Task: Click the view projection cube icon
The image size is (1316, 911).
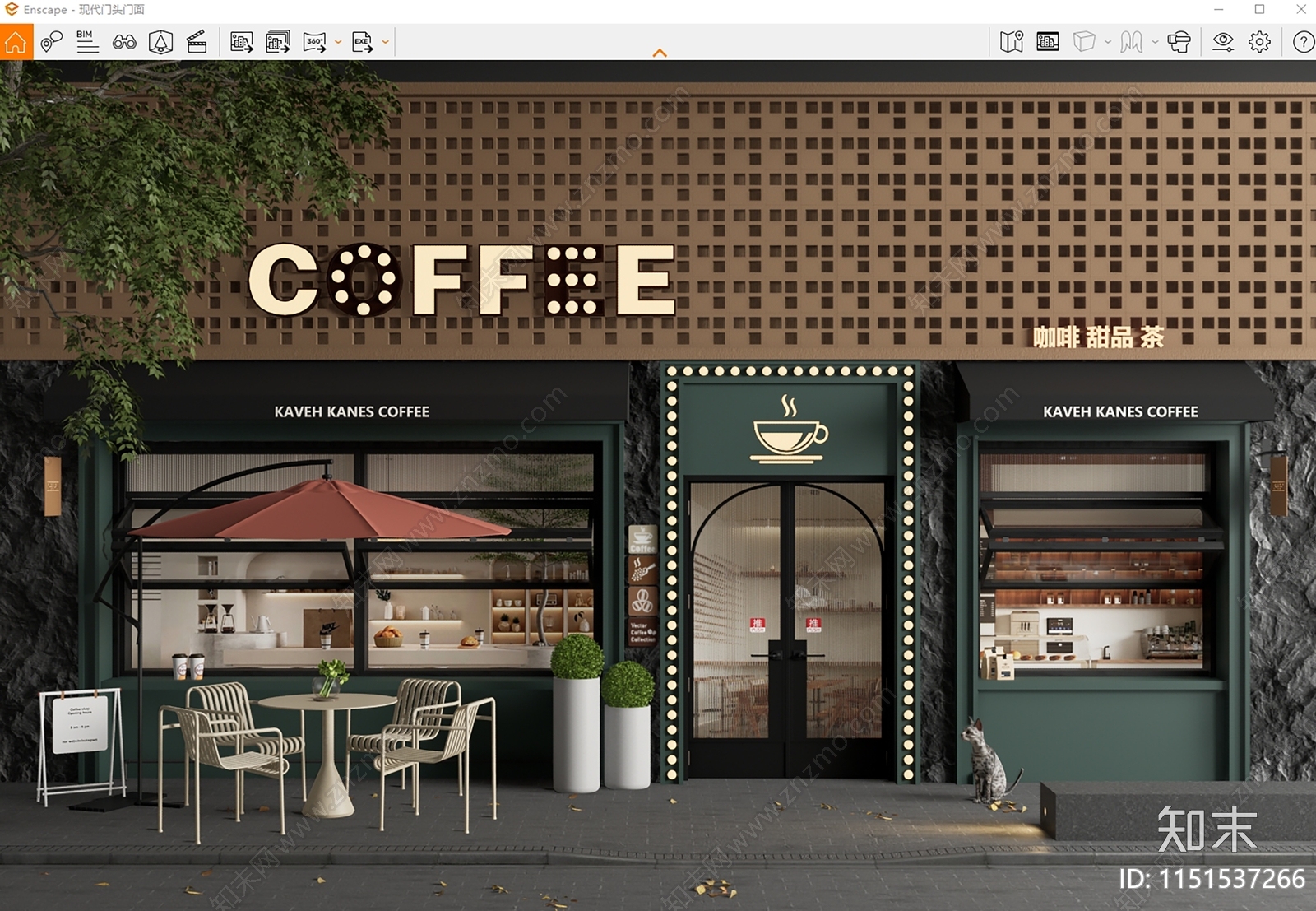Action: point(1084,42)
